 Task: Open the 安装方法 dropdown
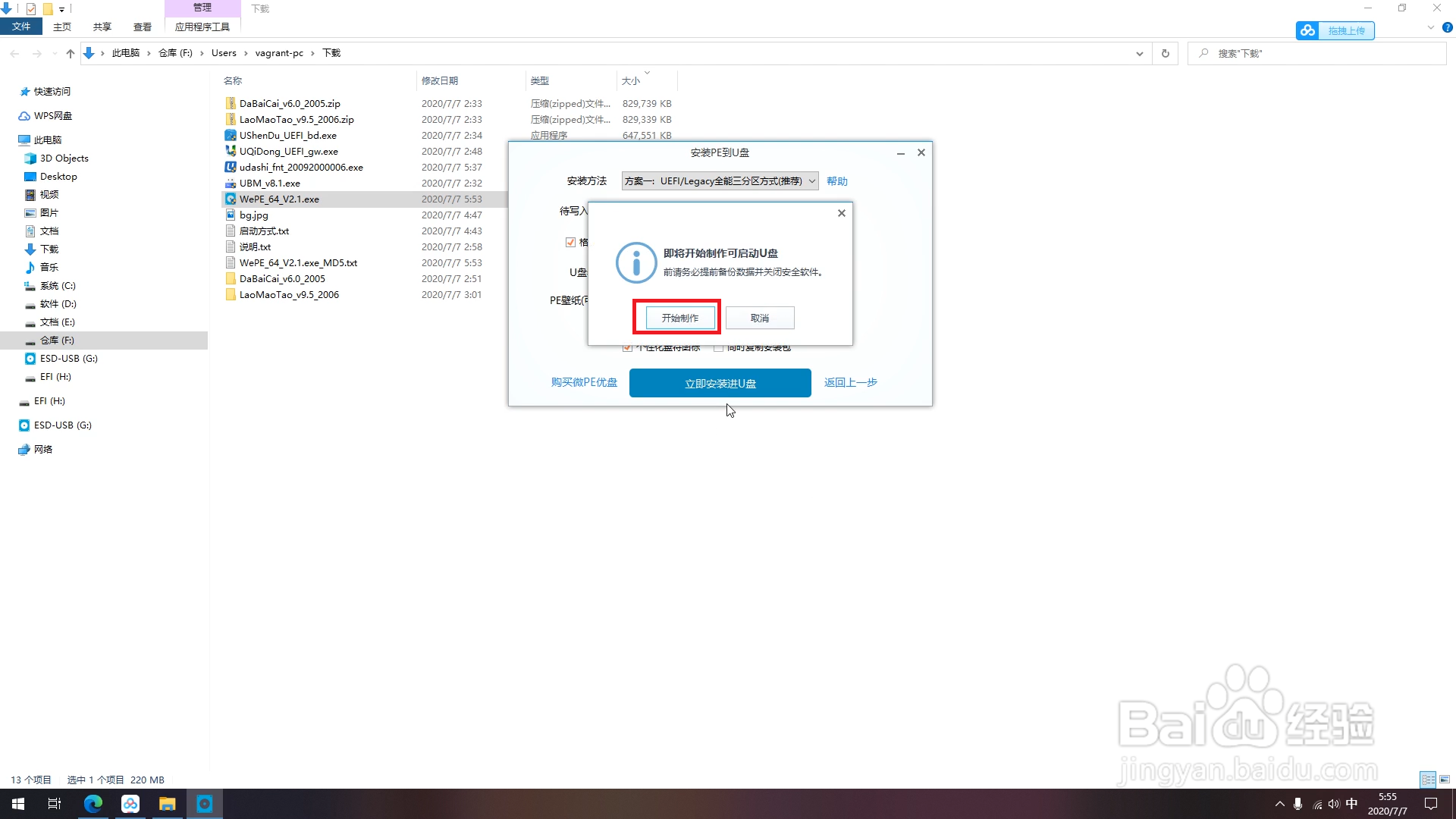click(720, 180)
